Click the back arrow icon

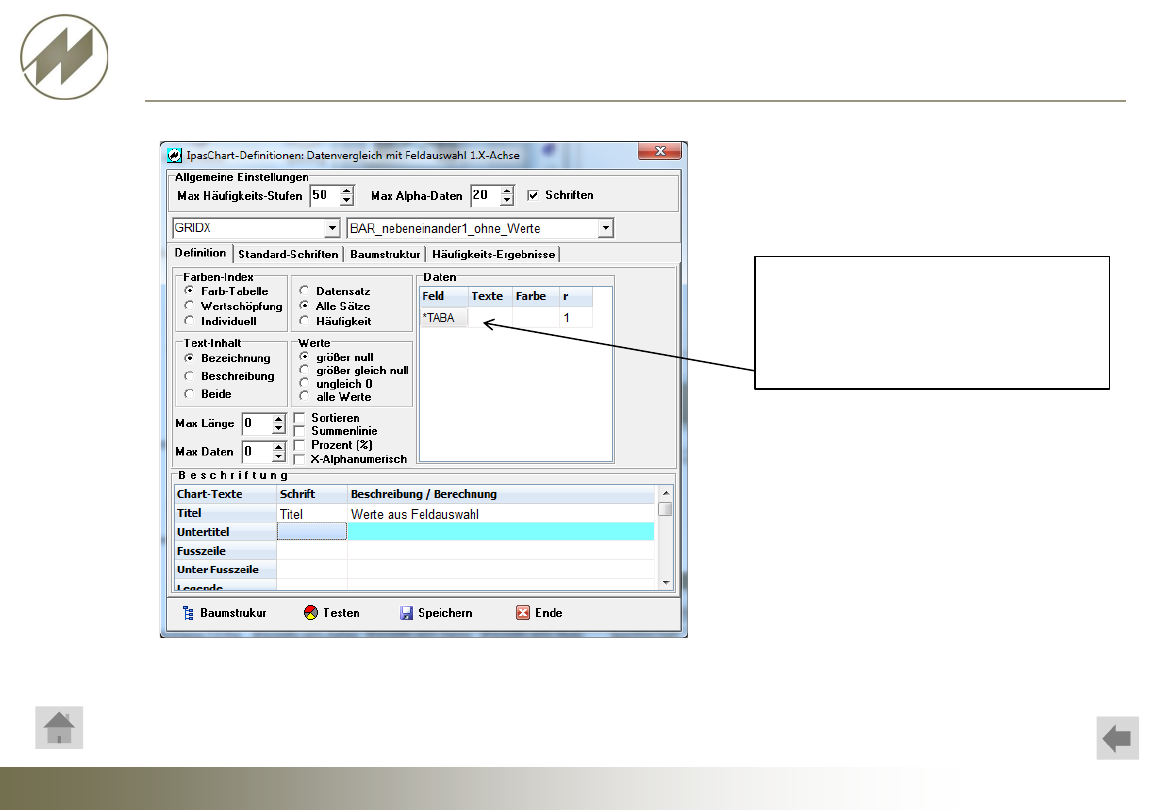coord(1117,738)
